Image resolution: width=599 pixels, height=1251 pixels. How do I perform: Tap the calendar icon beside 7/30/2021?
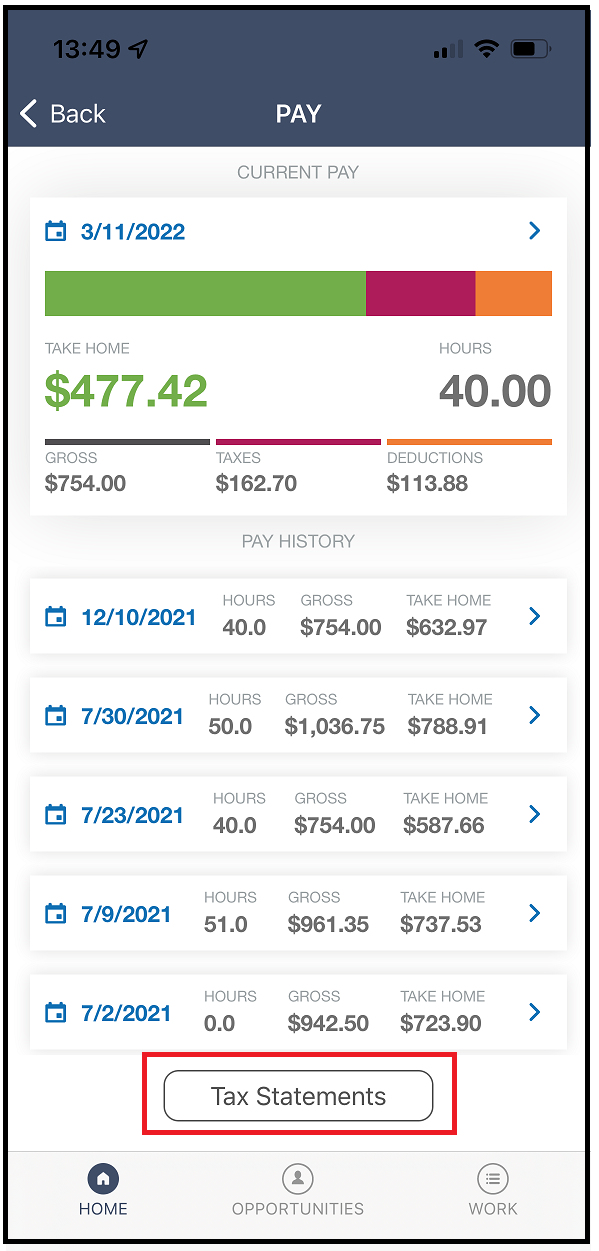point(56,716)
